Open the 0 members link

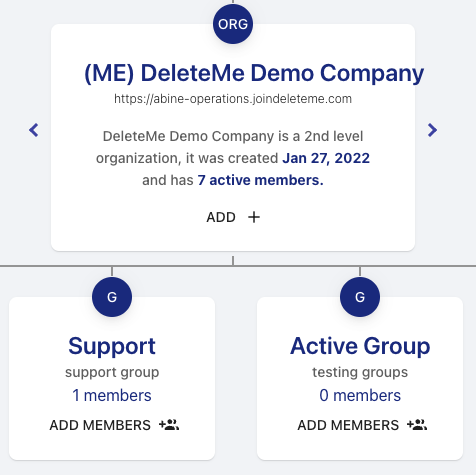360,396
